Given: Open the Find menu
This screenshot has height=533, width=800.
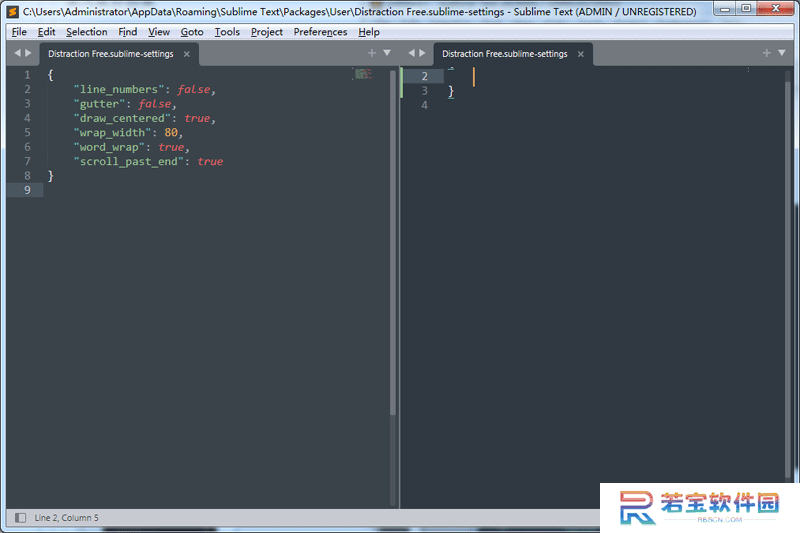Looking at the screenshot, I should (128, 32).
